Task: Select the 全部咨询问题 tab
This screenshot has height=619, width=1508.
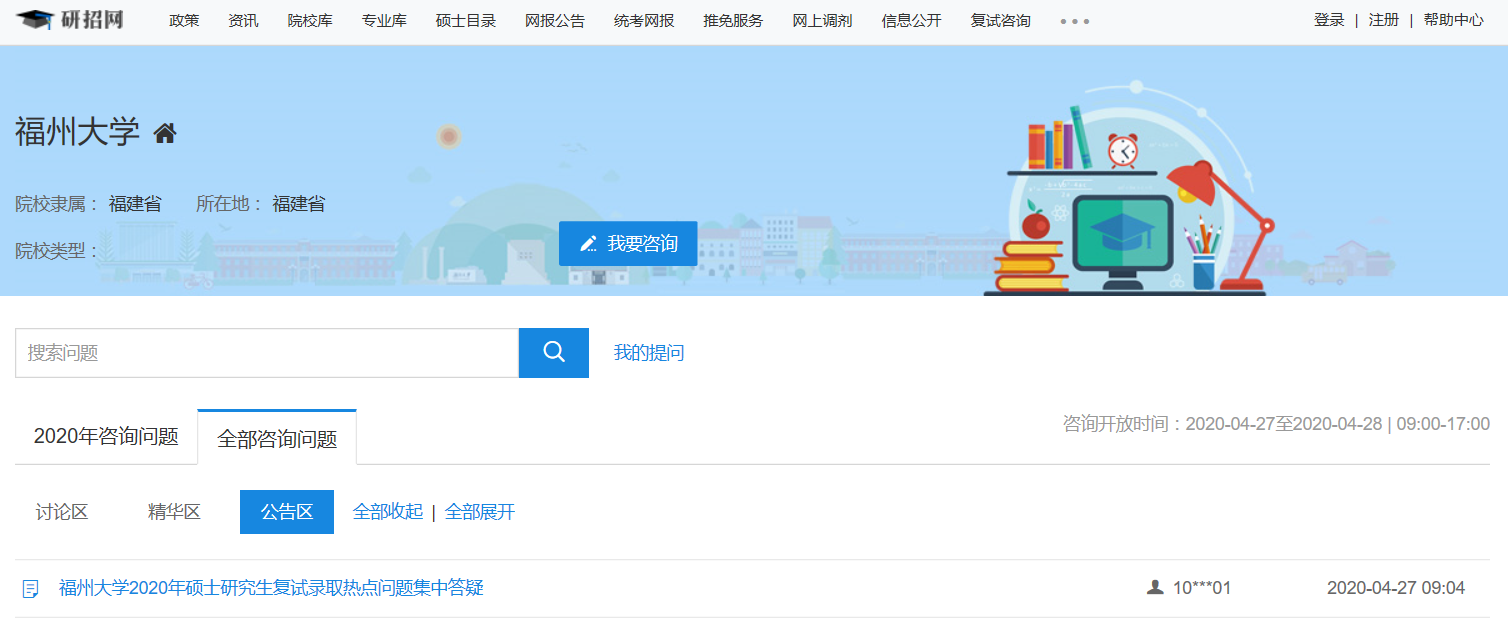Action: (277, 438)
